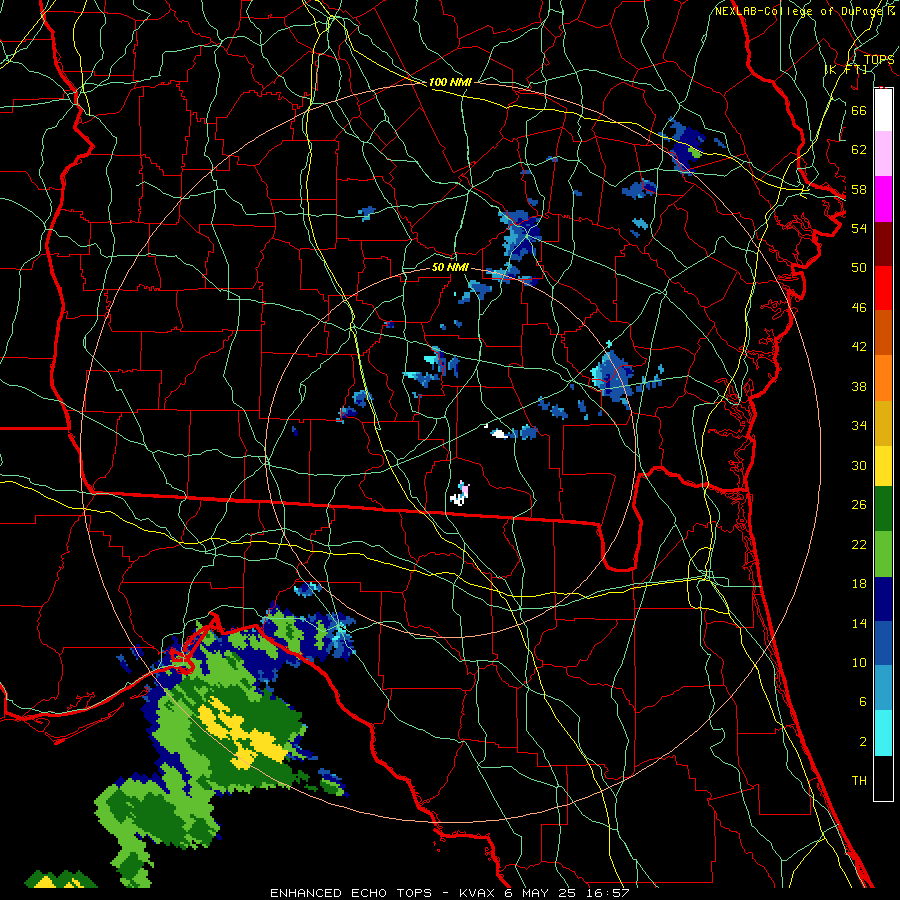Click the black TH threshold legend swatch
Viewport: 900px width, 900px height.
(883, 778)
